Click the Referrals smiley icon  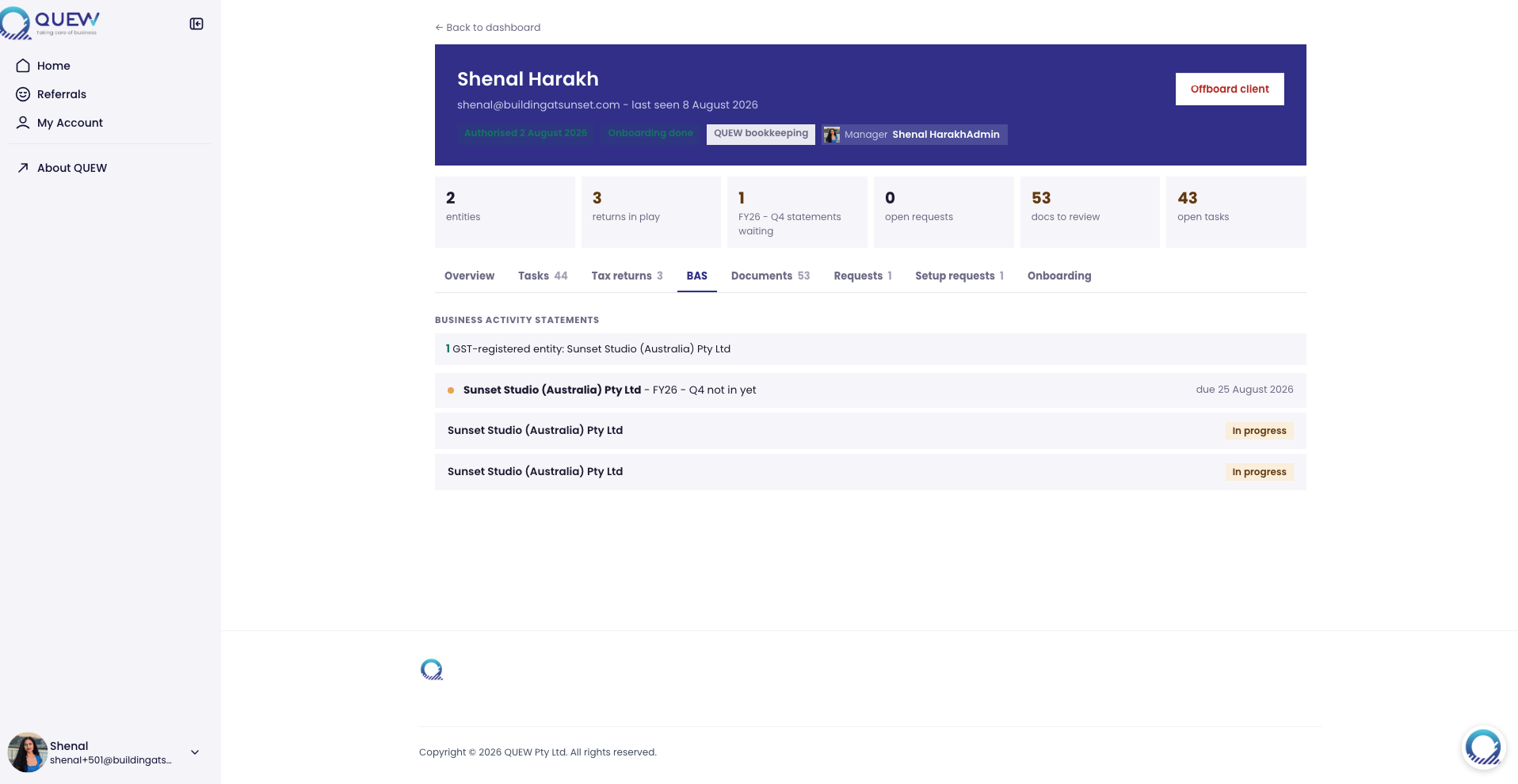click(x=23, y=94)
